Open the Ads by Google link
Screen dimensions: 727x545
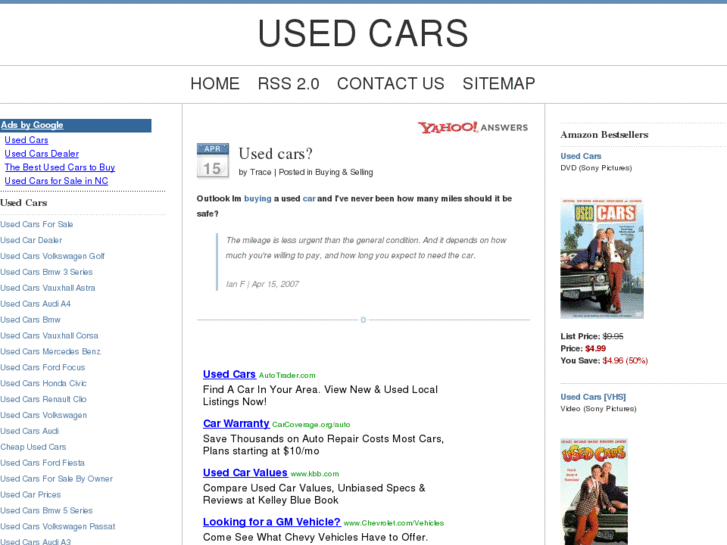(x=32, y=125)
